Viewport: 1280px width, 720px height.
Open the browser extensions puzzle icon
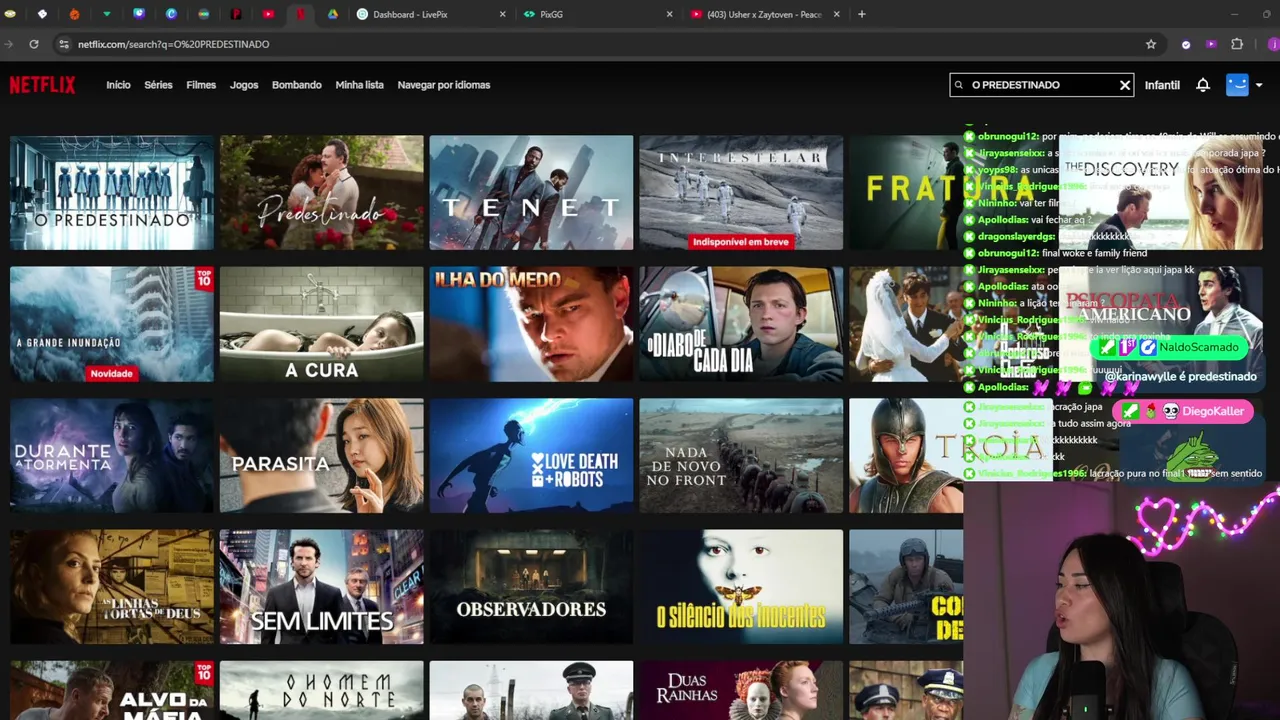point(1237,44)
